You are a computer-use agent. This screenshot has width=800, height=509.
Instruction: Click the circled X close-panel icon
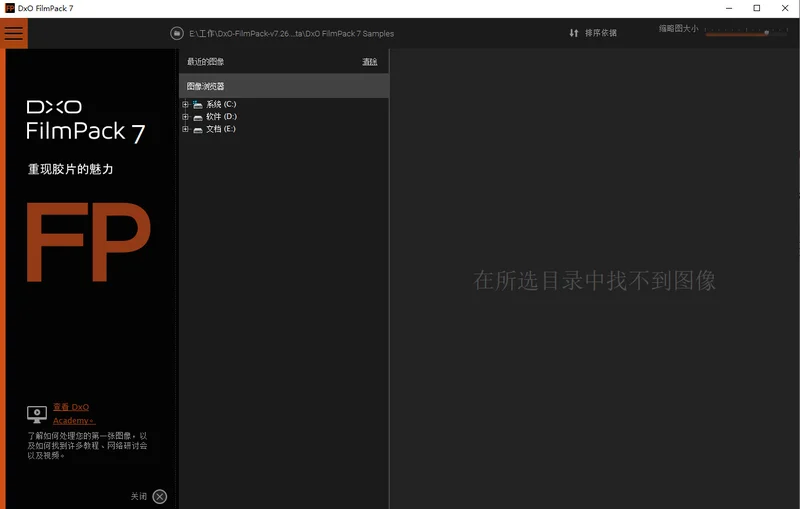pyautogui.click(x=160, y=496)
